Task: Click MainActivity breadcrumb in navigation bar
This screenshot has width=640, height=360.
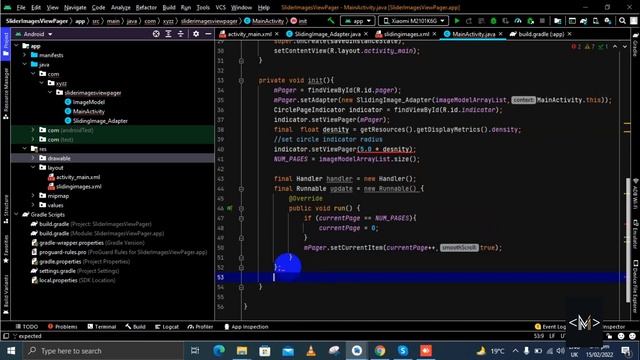Action: (x=264, y=21)
